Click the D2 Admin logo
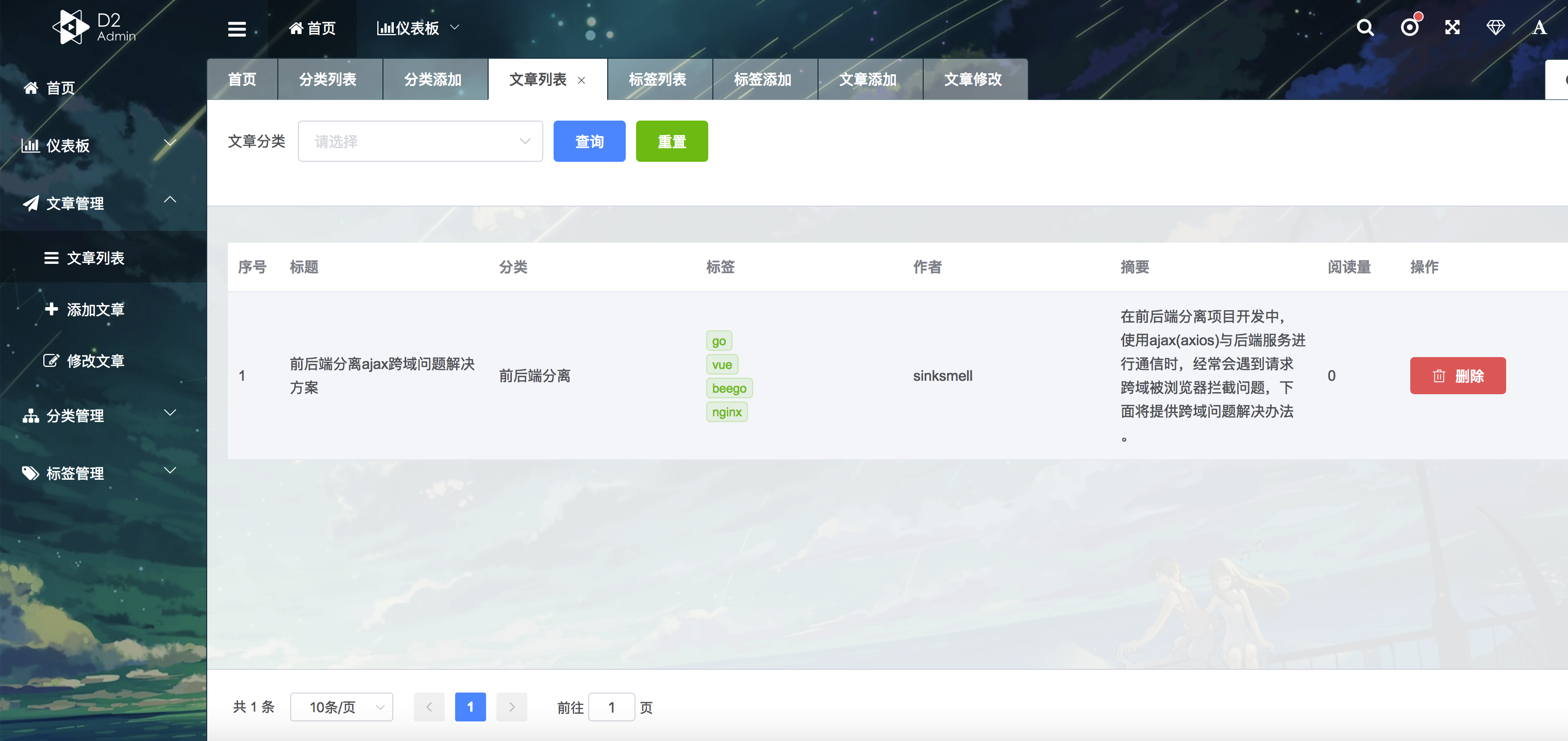The image size is (1568, 741). pyautogui.click(x=94, y=27)
